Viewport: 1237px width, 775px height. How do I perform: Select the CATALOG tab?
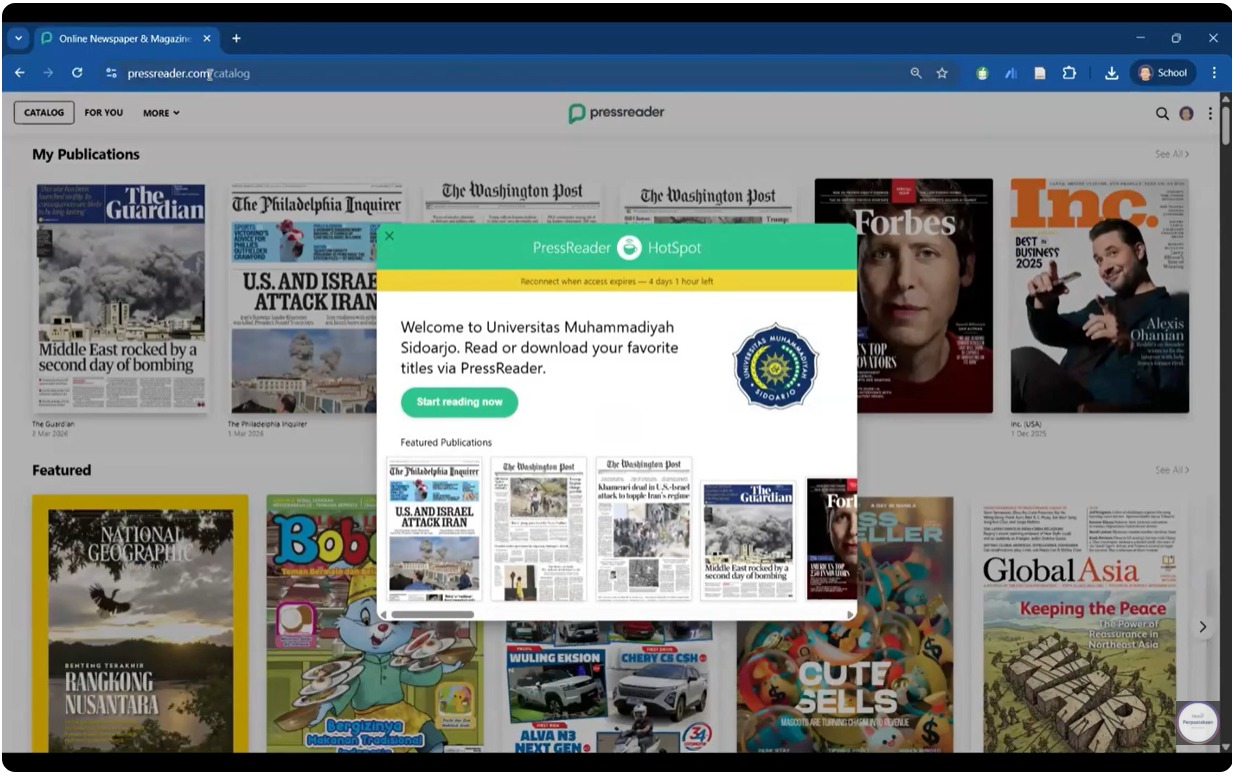pyautogui.click(x=44, y=113)
